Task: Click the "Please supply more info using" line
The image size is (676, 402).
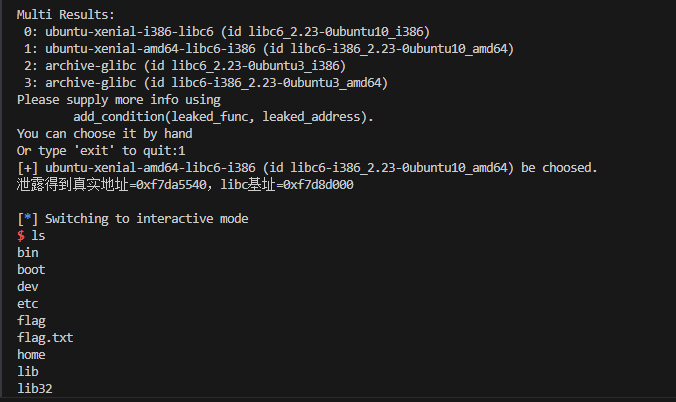Action: (x=119, y=99)
